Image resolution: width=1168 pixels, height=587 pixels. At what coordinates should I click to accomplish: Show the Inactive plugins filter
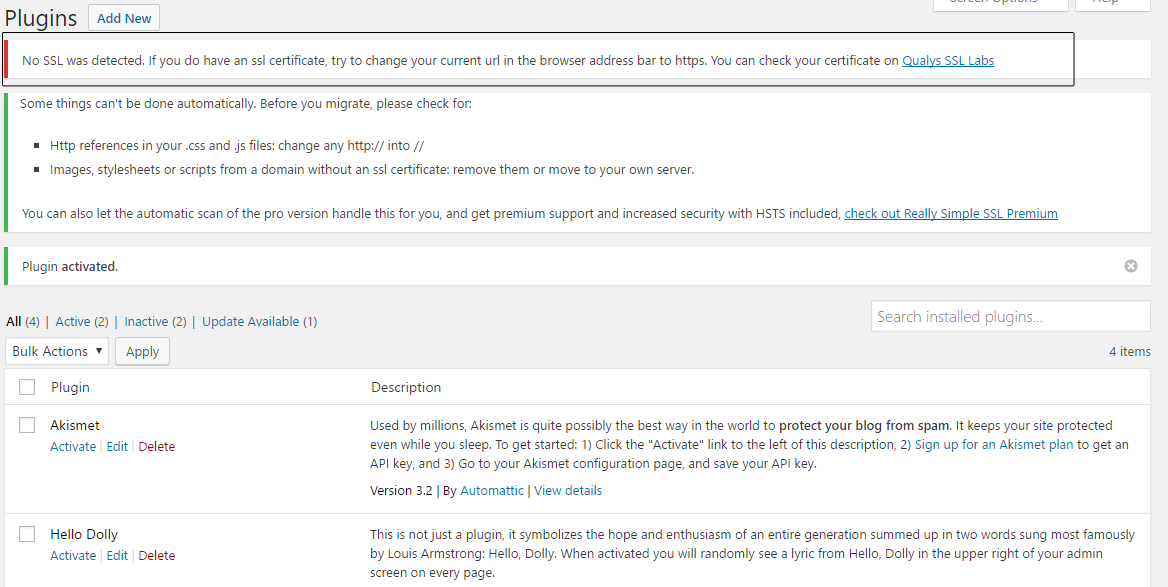click(146, 321)
